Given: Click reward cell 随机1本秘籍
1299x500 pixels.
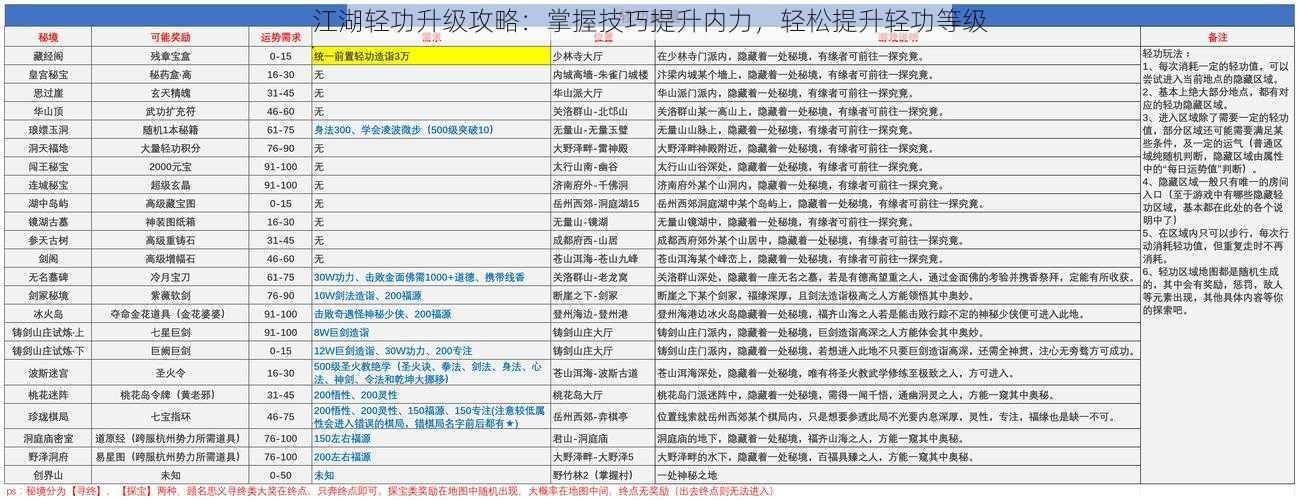Looking at the screenshot, I should coord(171,130).
